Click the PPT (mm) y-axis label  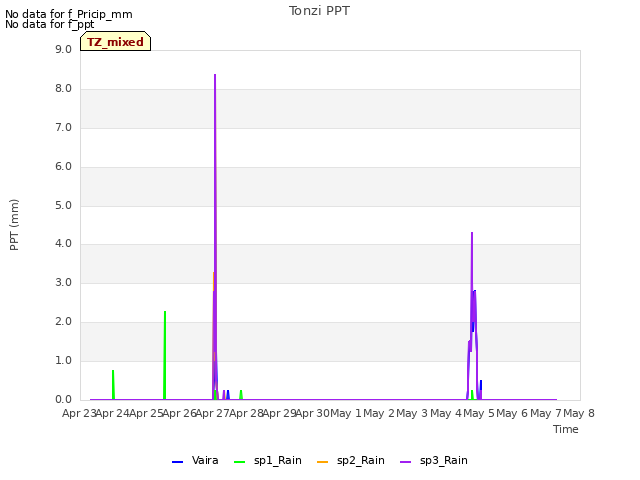tap(14, 224)
